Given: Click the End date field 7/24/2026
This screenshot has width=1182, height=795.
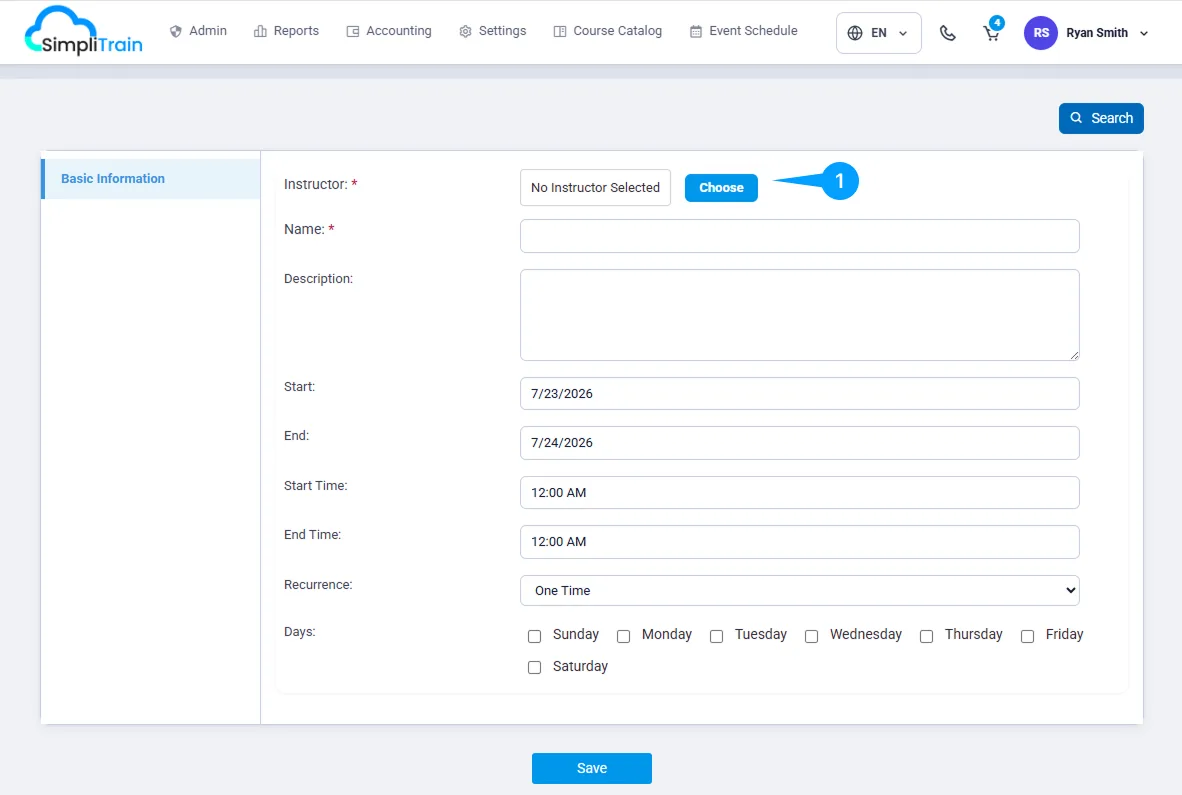Looking at the screenshot, I should 800,443.
